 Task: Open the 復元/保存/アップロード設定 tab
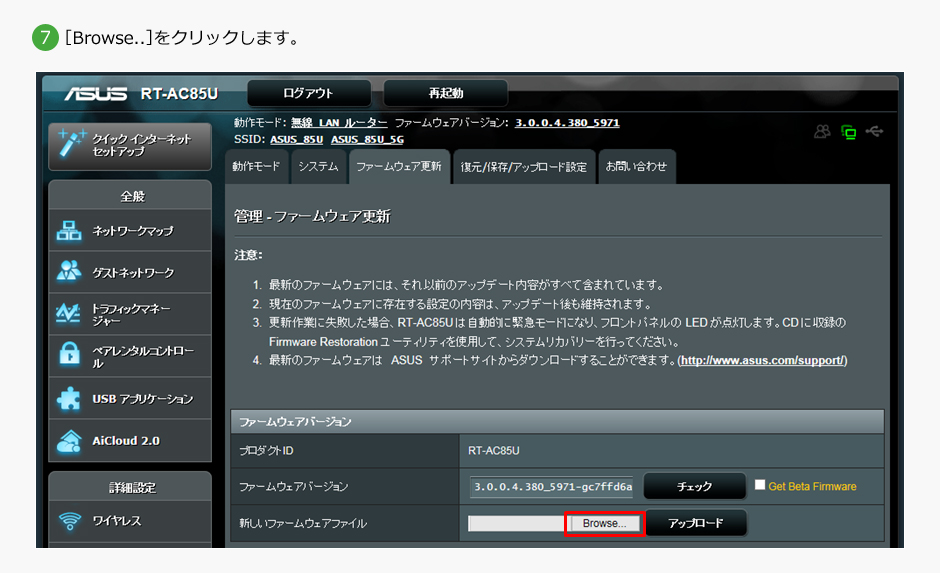[x=523, y=167]
